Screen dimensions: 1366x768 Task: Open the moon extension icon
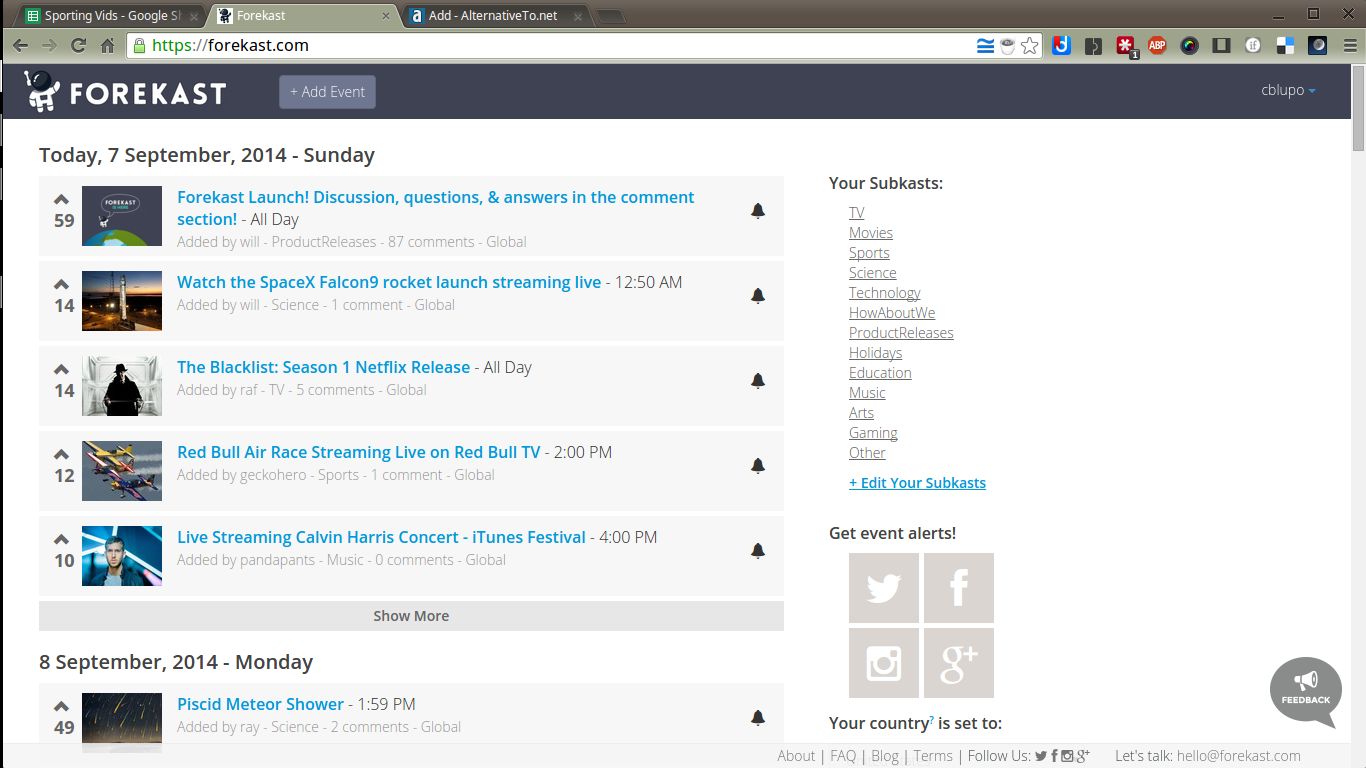(x=1318, y=45)
